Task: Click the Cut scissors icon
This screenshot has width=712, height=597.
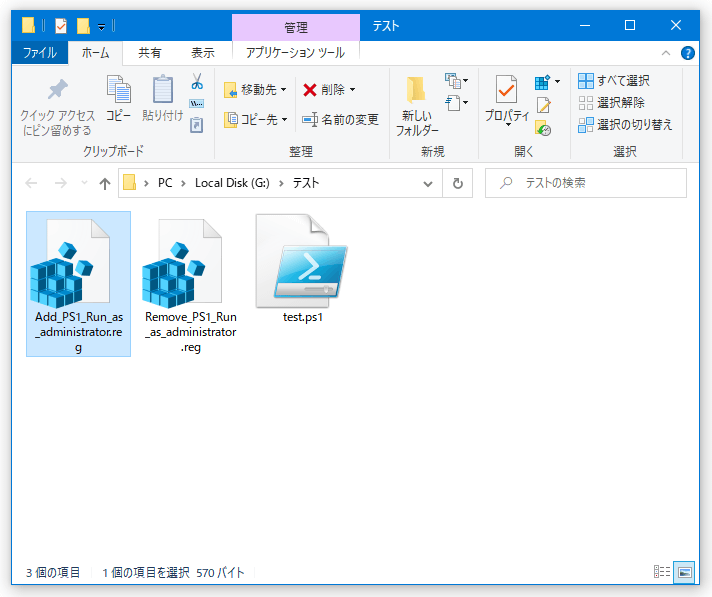Action: point(197,82)
